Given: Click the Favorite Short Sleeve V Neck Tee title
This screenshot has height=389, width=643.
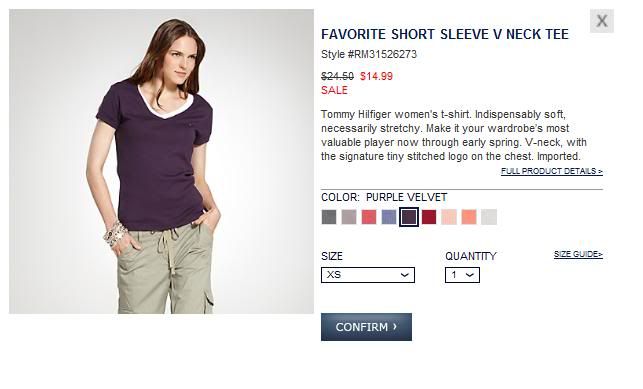Looking at the screenshot, I should click(445, 34).
